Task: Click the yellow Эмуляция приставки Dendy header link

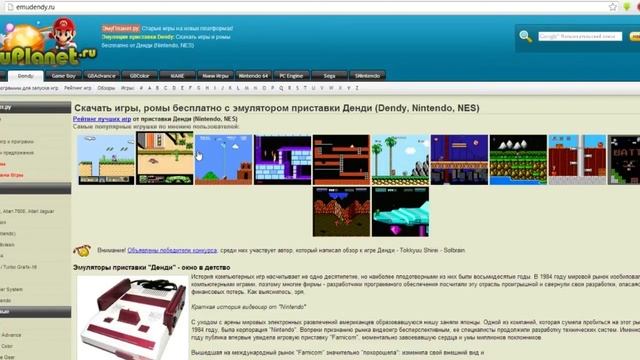Action: pyautogui.click(x=138, y=37)
